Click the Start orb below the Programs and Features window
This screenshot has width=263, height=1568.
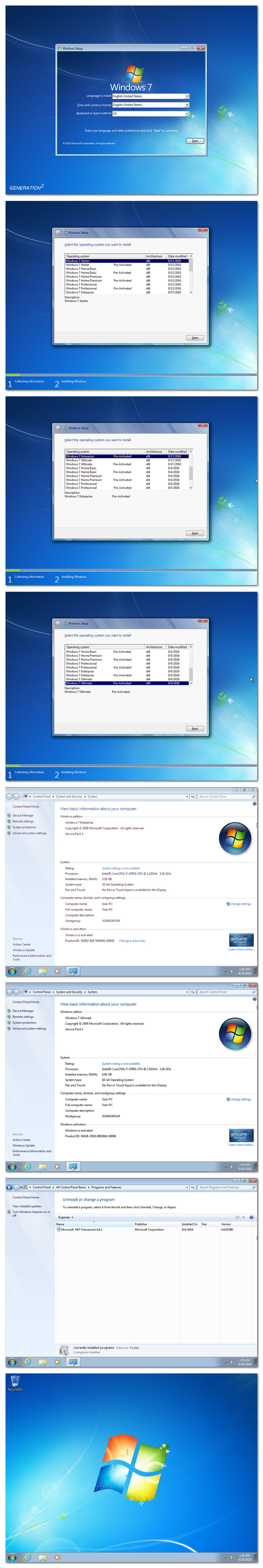(x=12, y=1362)
